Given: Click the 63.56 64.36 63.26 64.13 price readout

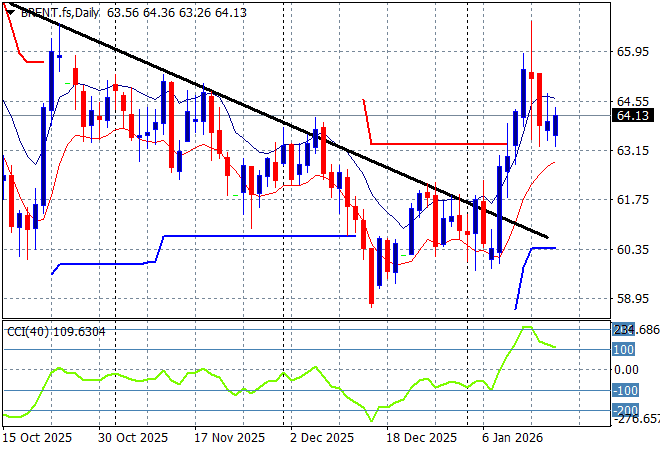Looking at the screenshot, I should (x=177, y=13).
